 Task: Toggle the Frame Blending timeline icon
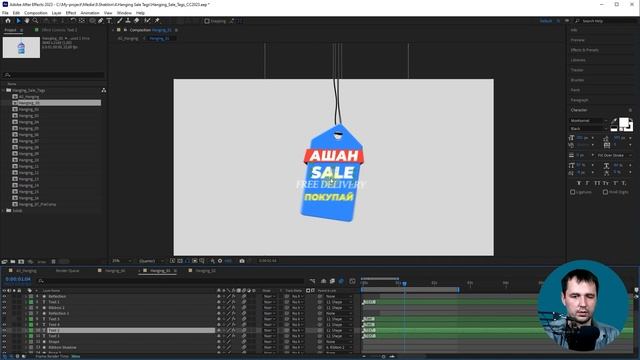pyautogui.click(x=332, y=281)
